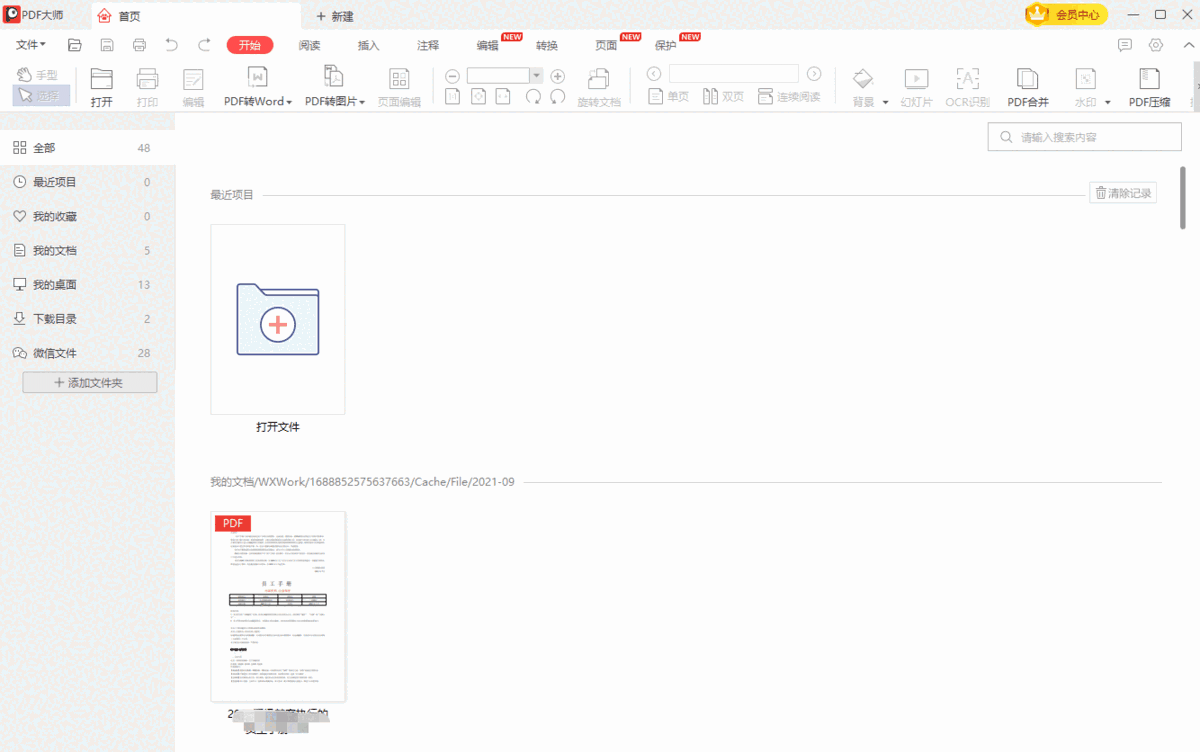Open 页面编辑 page editing tool
Image resolution: width=1200 pixels, height=752 pixels.
click(399, 87)
